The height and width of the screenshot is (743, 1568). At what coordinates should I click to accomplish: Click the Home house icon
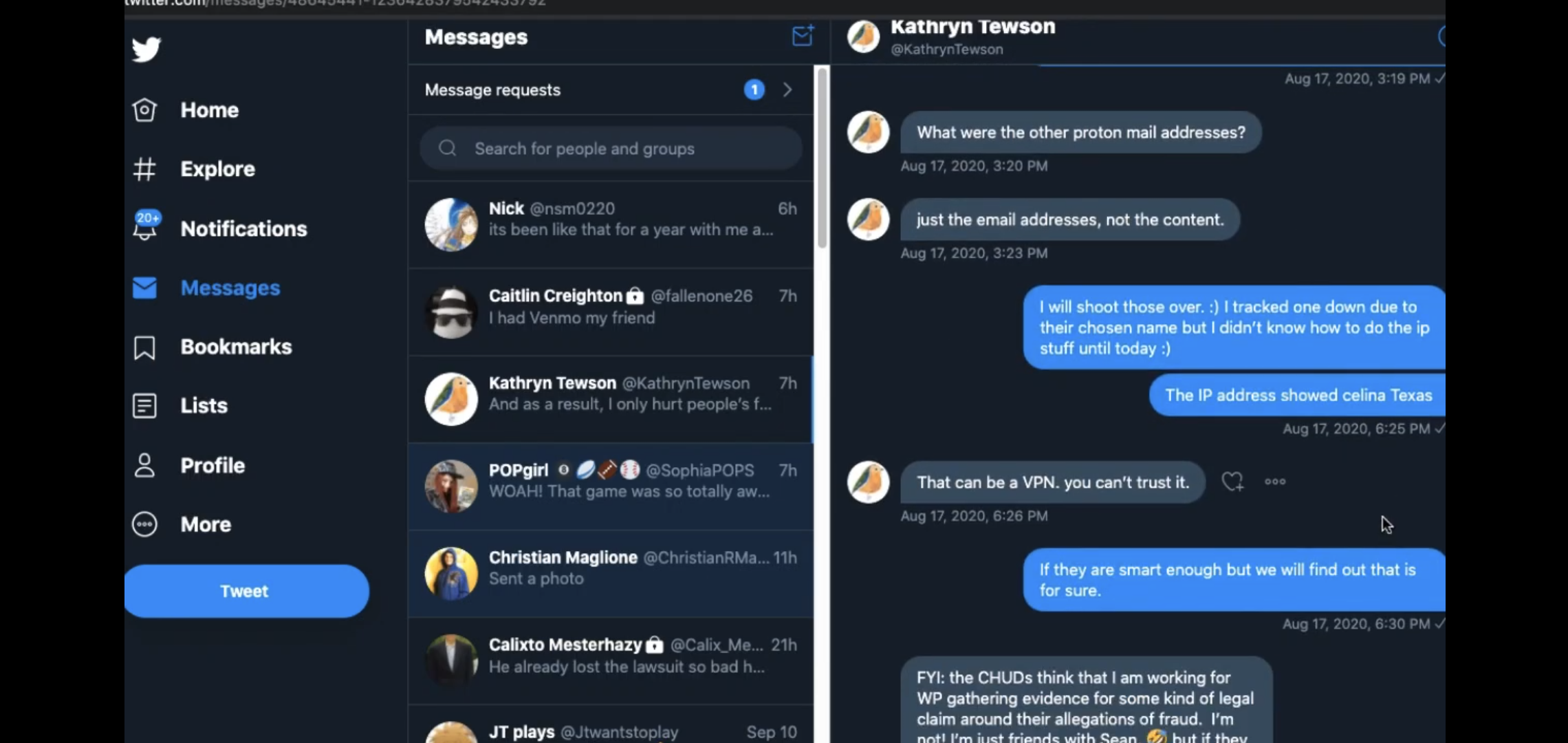pyautogui.click(x=144, y=110)
